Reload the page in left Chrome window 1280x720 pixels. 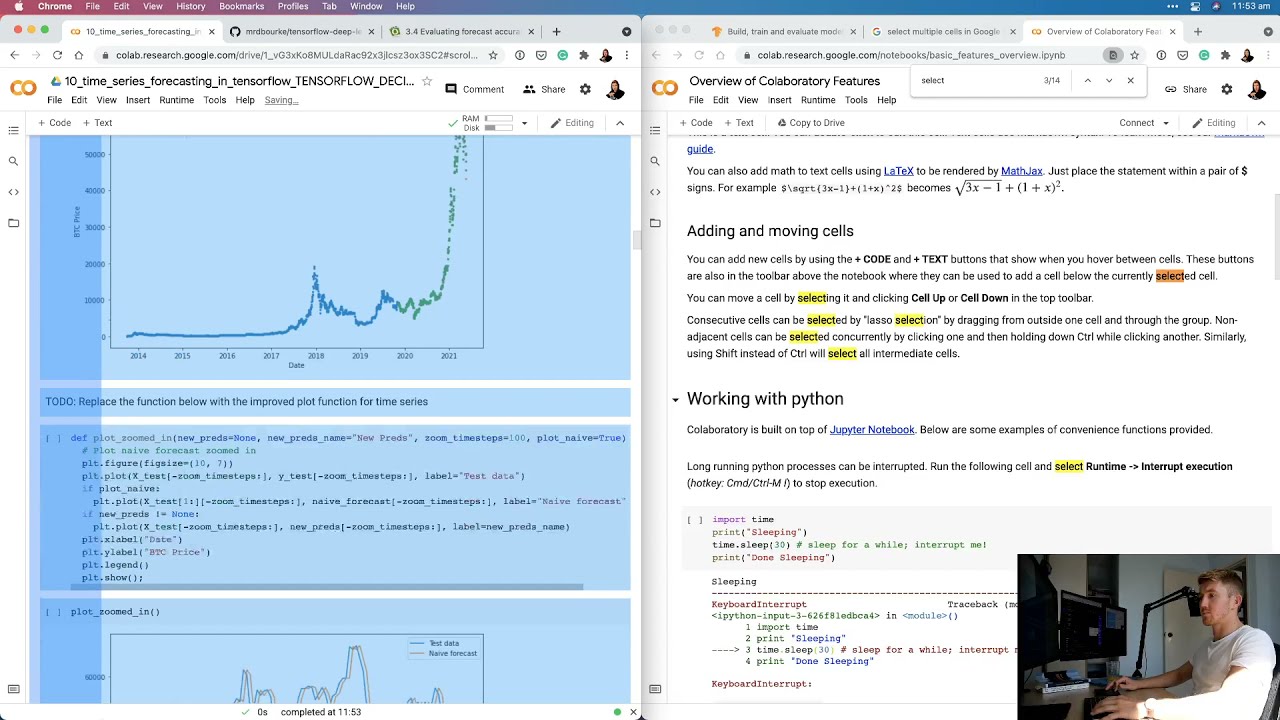pos(58,55)
